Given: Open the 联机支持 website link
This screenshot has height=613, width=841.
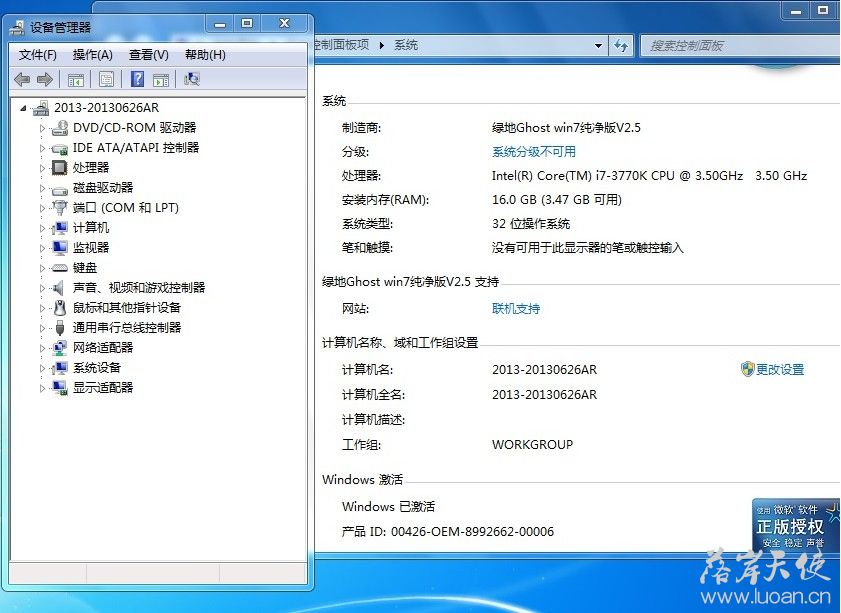Looking at the screenshot, I should [516, 308].
